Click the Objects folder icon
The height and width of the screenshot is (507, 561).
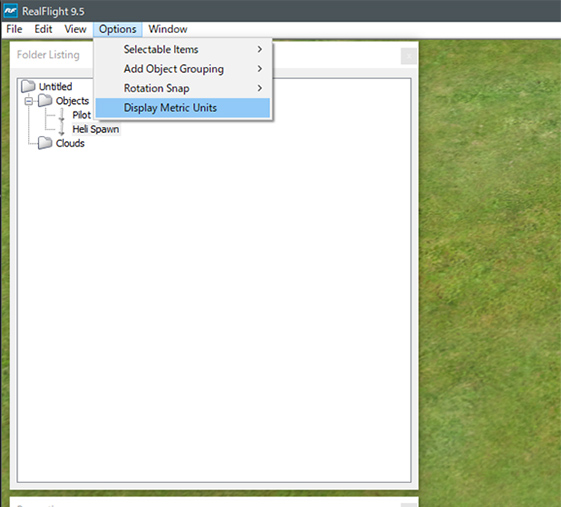point(45,101)
